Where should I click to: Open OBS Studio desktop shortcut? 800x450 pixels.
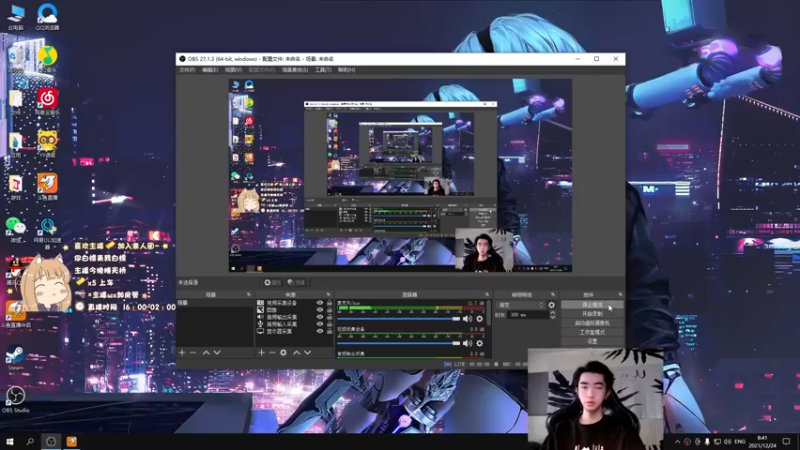click(x=15, y=399)
